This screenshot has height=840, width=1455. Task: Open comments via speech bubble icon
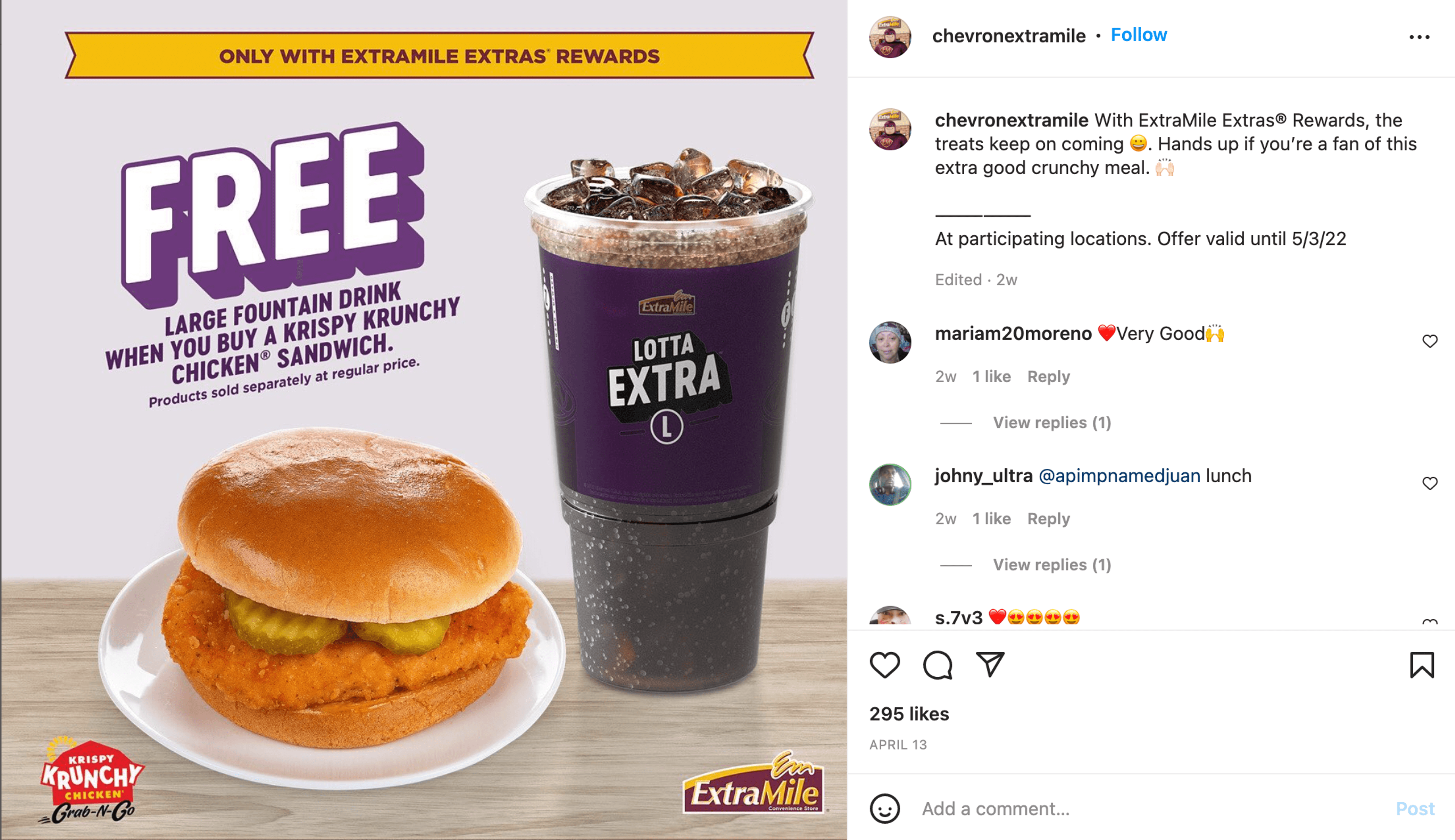click(937, 665)
